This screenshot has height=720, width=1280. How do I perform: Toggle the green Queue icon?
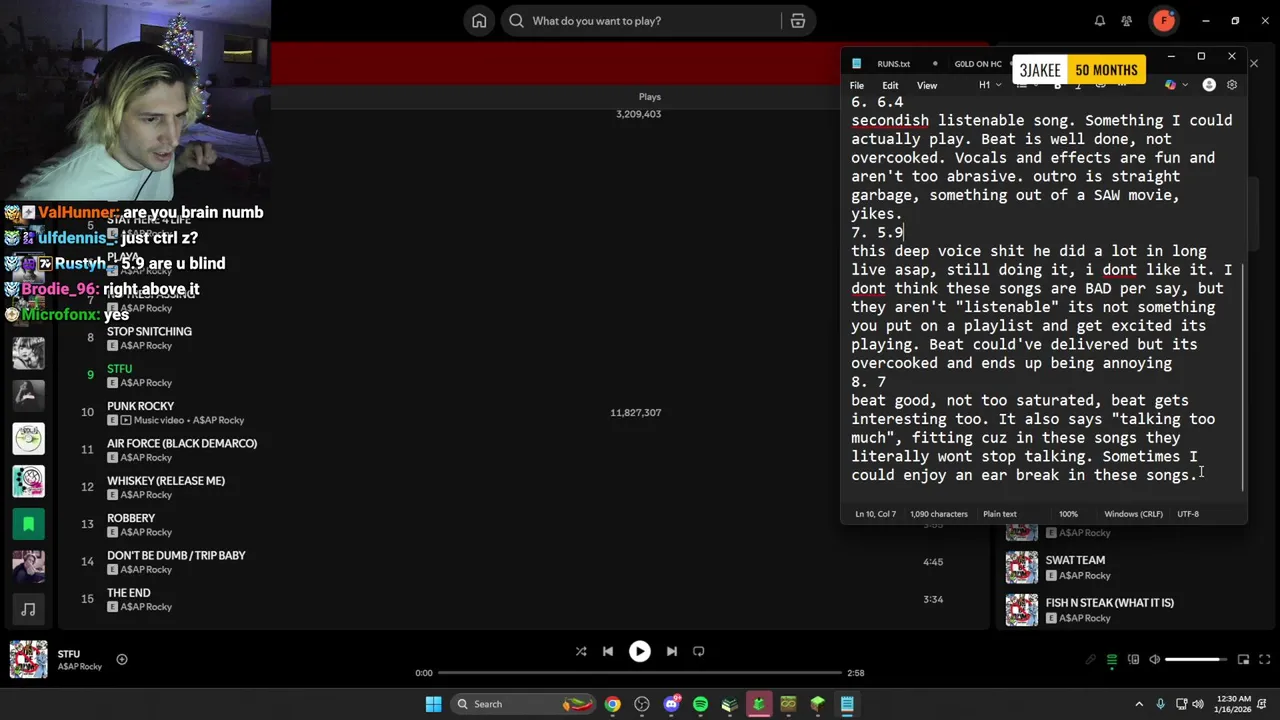pos(1112,660)
